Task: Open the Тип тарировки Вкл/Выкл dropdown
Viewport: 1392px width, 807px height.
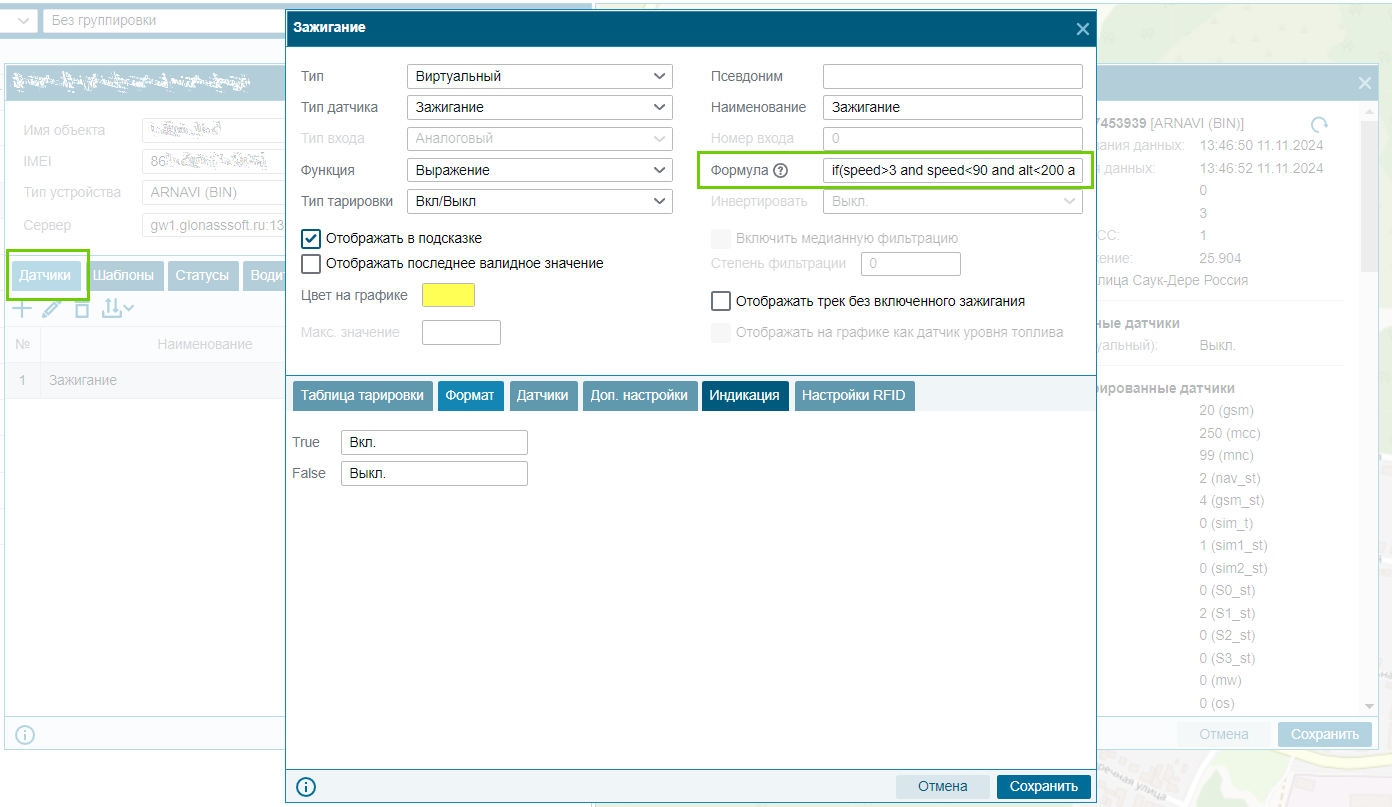Action: 540,201
